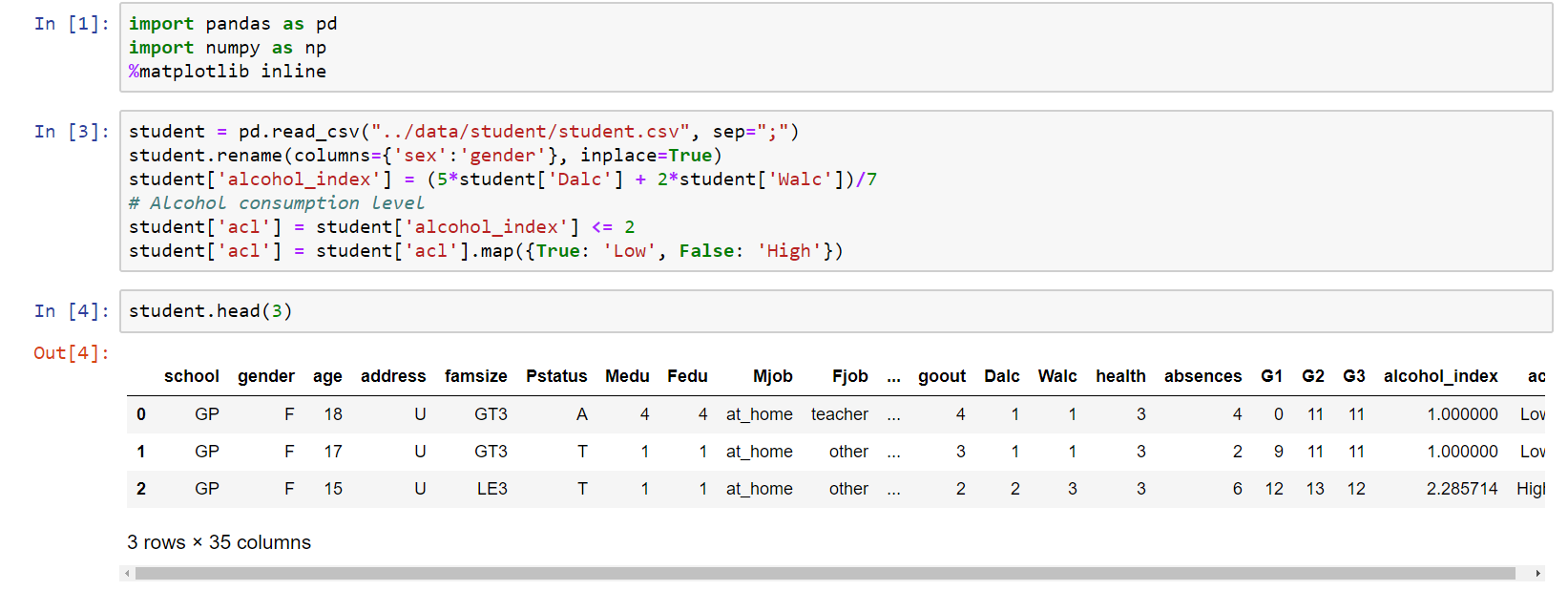Image resolution: width=1568 pixels, height=591 pixels.
Task: Select the 'Fjob' column header
Action: tap(850, 376)
